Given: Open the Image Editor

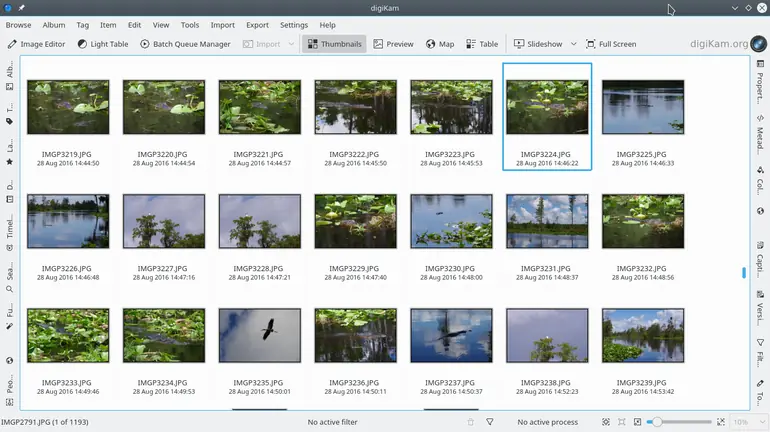Looking at the screenshot, I should pos(37,44).
